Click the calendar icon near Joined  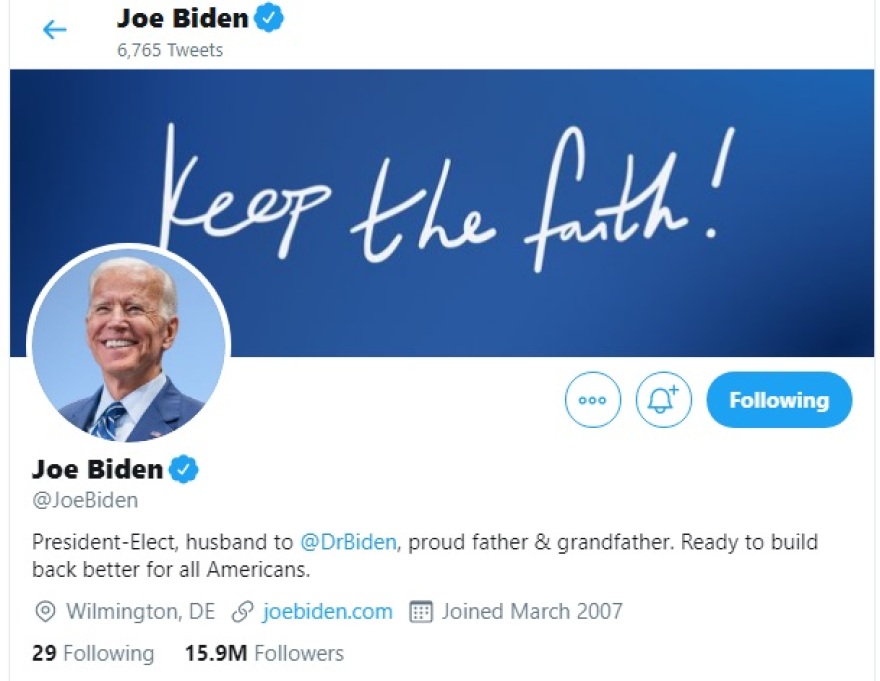tap(421, 611)
